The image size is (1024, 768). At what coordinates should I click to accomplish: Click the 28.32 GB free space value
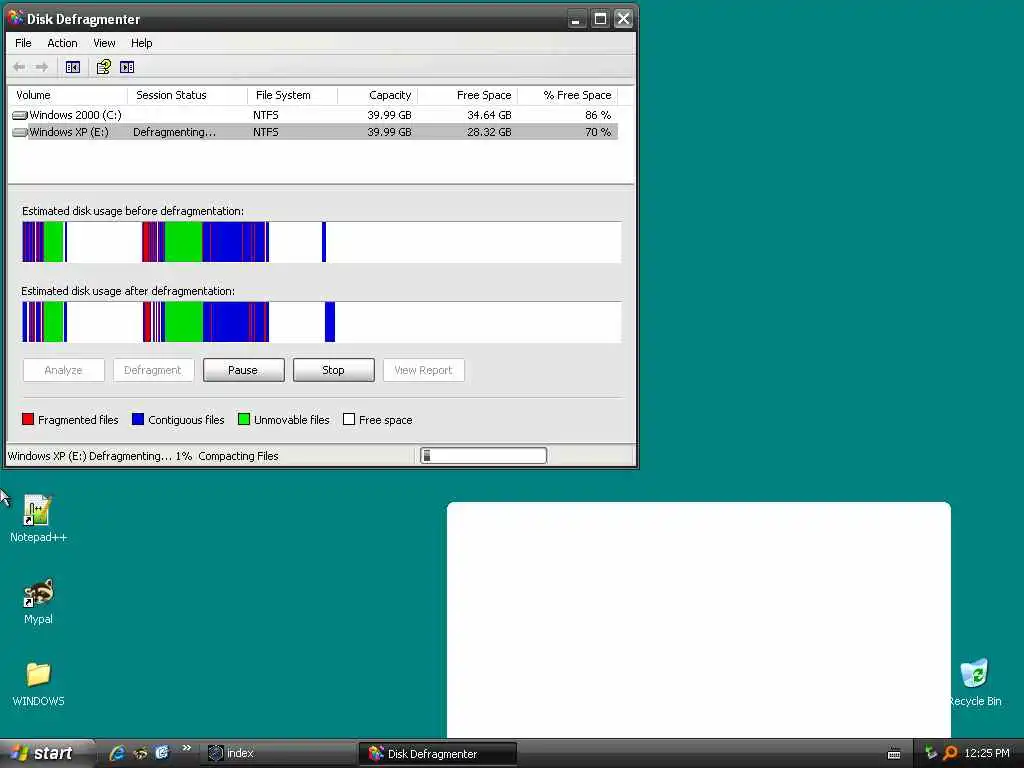(x=489, y=132)
